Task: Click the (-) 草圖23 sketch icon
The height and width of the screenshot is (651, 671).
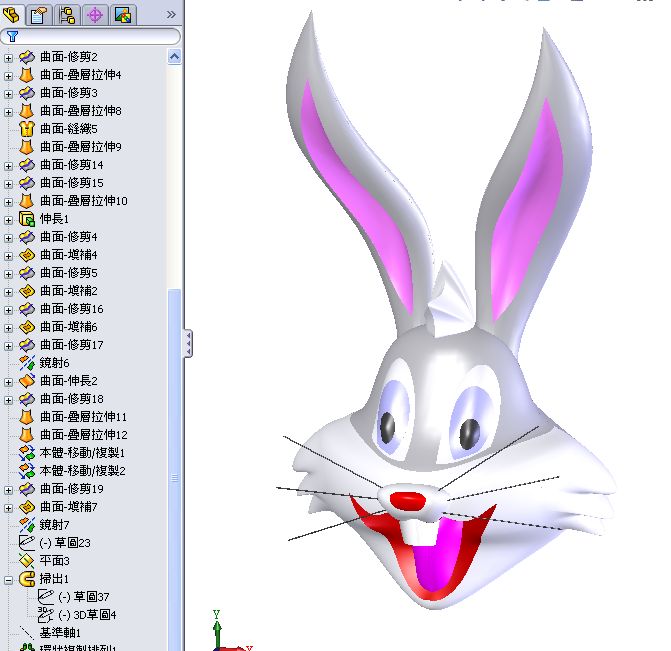Action: [27, 543]
